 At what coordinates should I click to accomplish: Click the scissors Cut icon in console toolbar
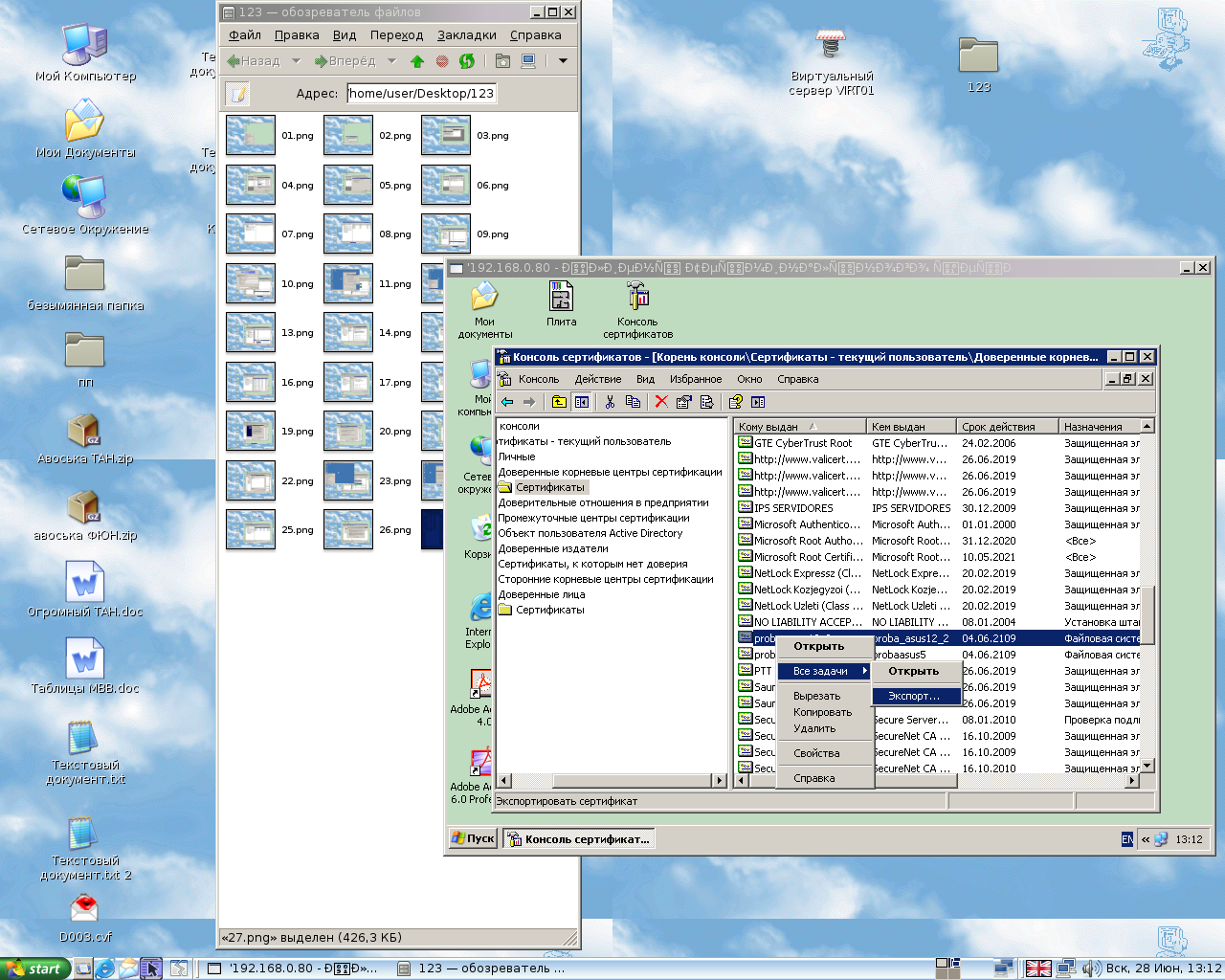tap(610, 402)
